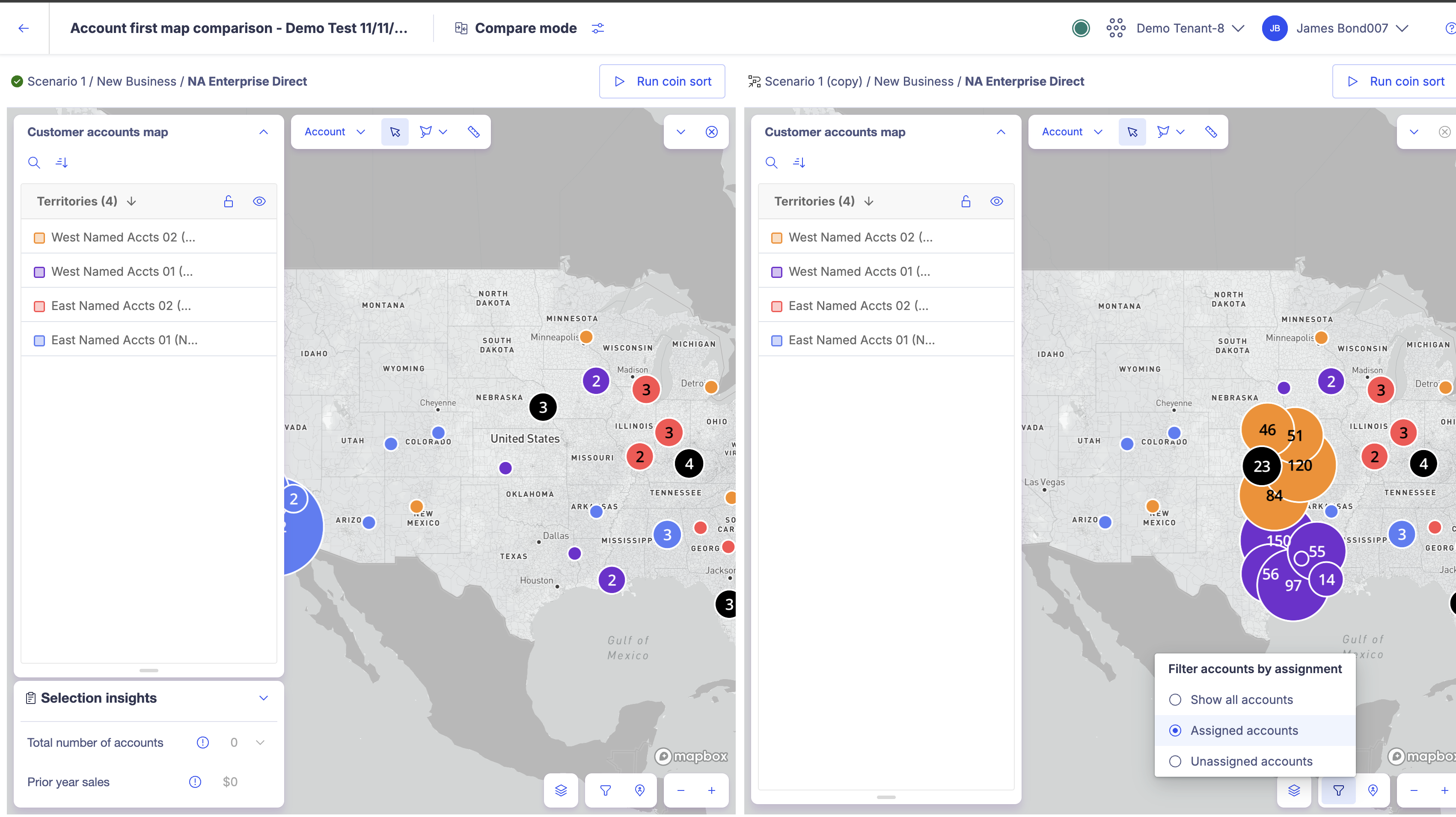Search accounts in right map panel

771,163
